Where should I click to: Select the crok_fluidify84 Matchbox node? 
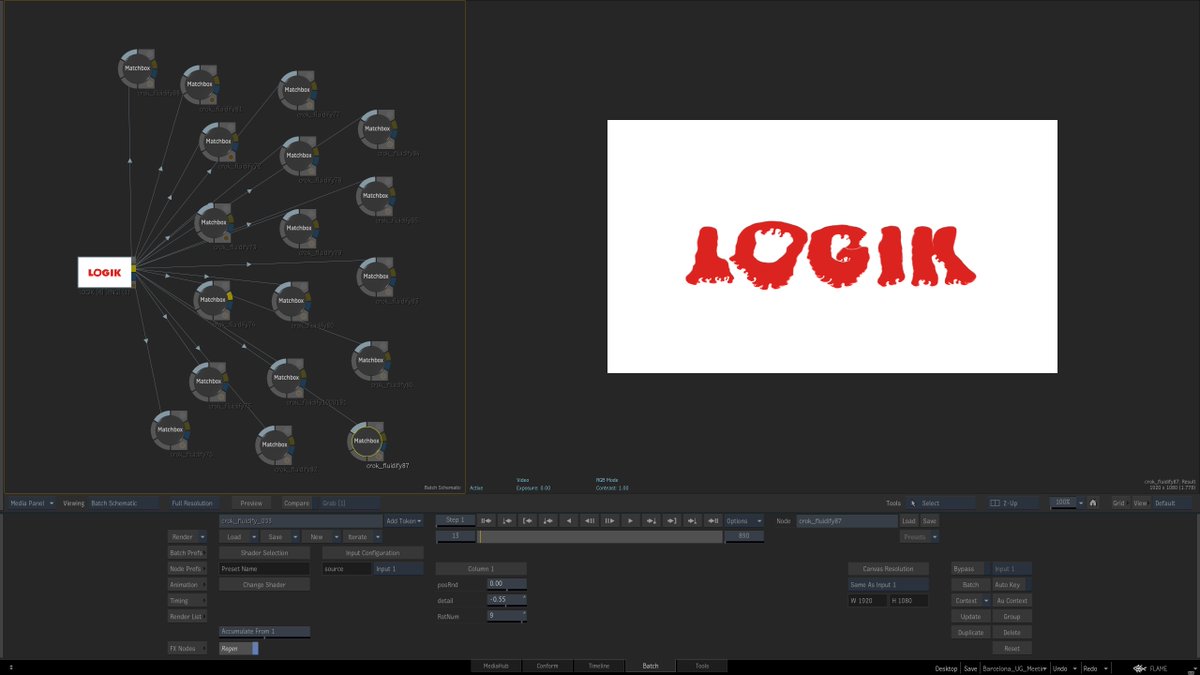click(377, 128)
